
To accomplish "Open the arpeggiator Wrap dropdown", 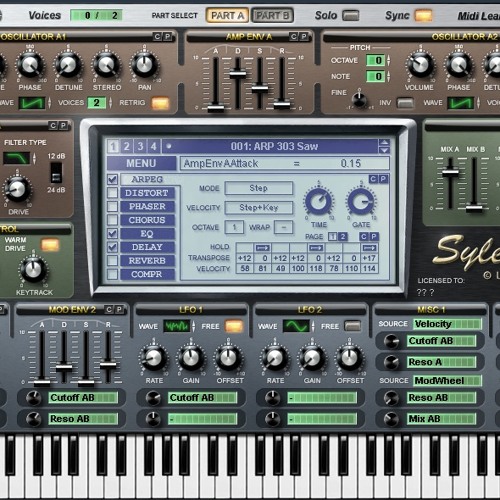I will [284, 227].
